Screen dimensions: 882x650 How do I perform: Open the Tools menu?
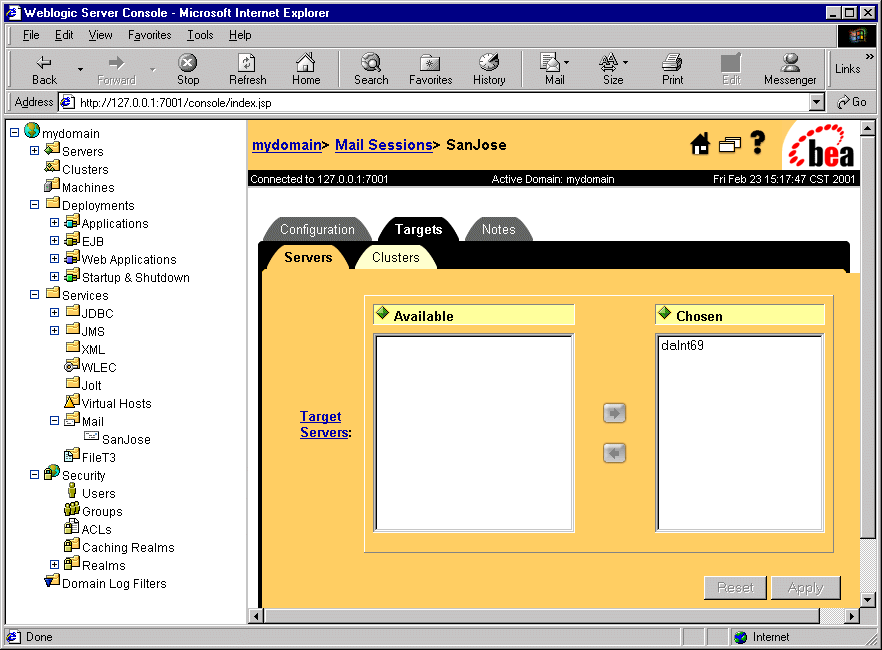pos(200,35)
